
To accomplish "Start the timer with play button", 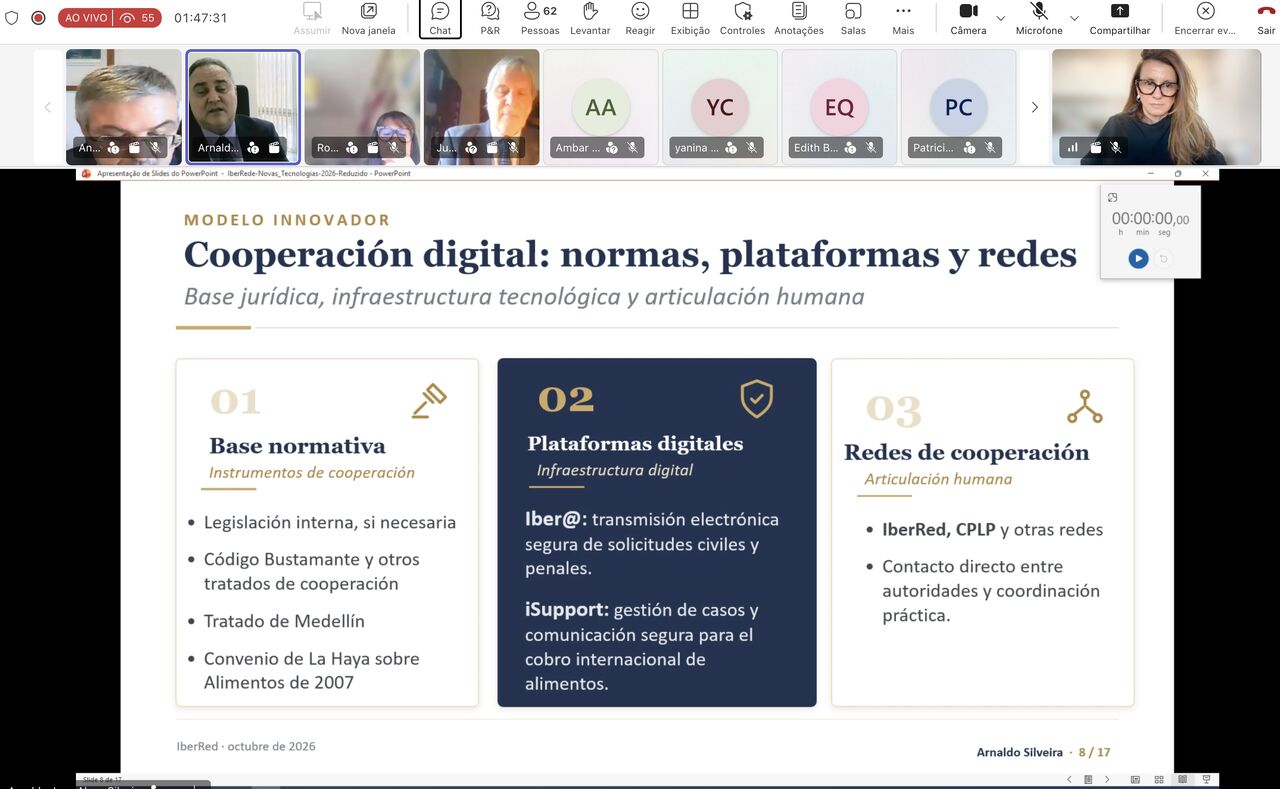I will [1138, 259].
